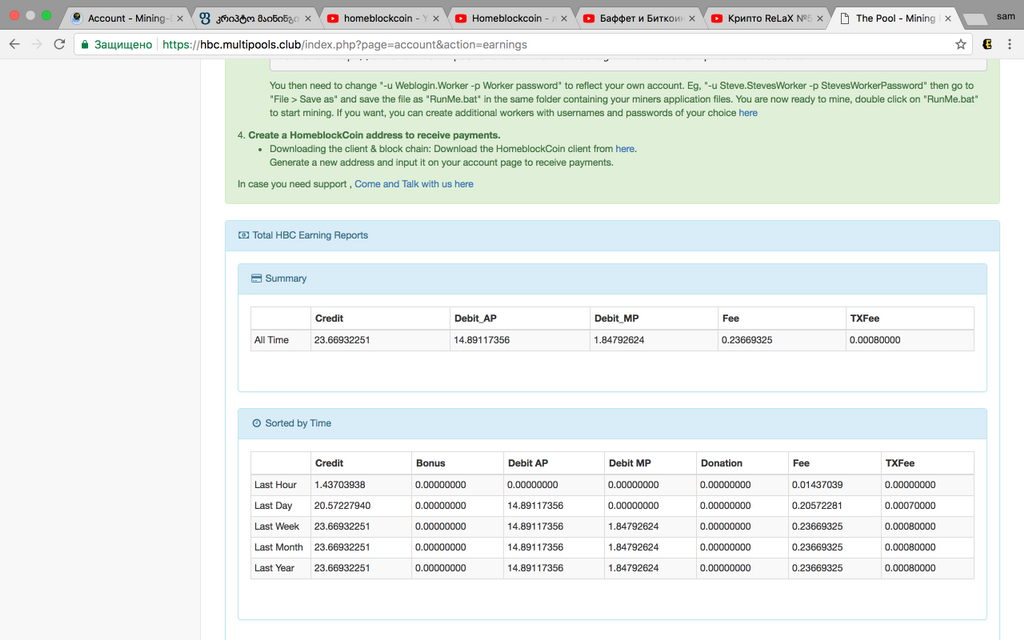This screenshot has height=640, width=1024.
Task: Click the browser back arrow
Action: [x=14, y=44]
